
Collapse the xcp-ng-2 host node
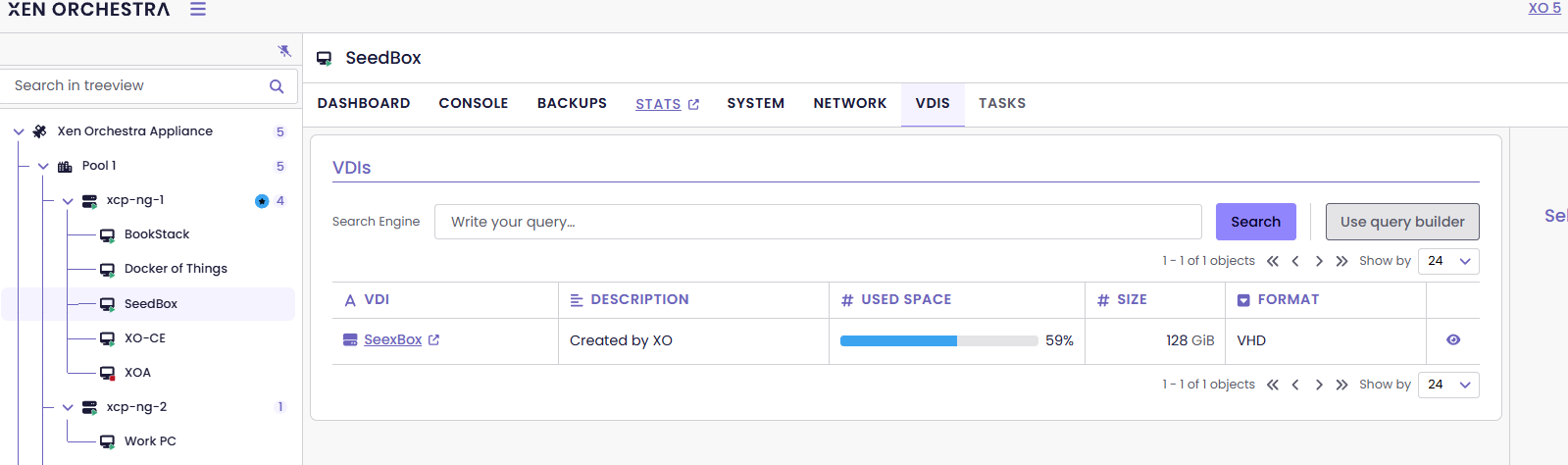coord(68,407)
